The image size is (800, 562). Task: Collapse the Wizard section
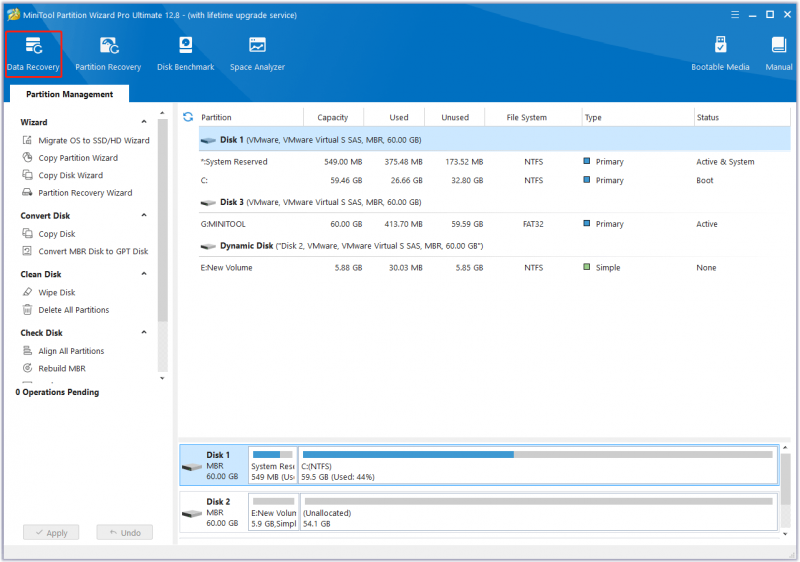pyautogui.click(x=144, y=122)
